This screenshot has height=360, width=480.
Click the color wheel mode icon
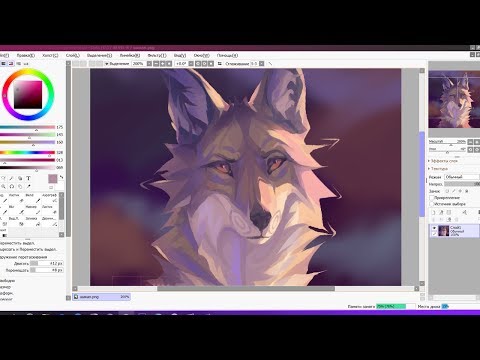pyautogui.click(x=3, y=63)
